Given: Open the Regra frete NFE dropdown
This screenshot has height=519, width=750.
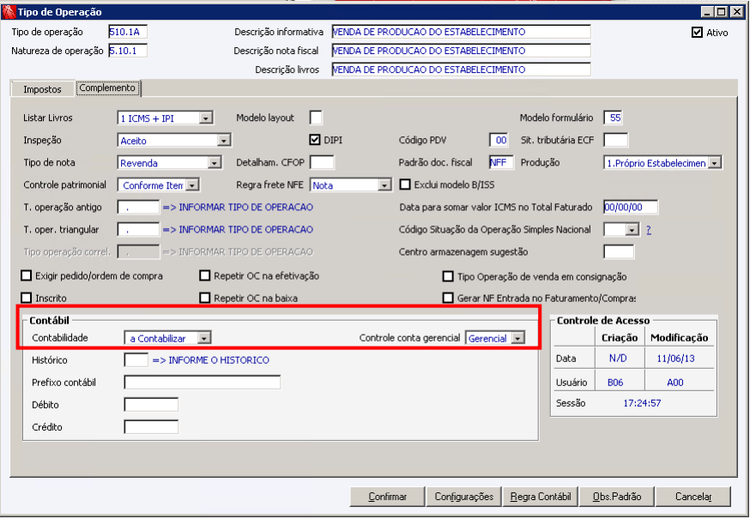Looking at the screenshot, I should click(384, 185).
